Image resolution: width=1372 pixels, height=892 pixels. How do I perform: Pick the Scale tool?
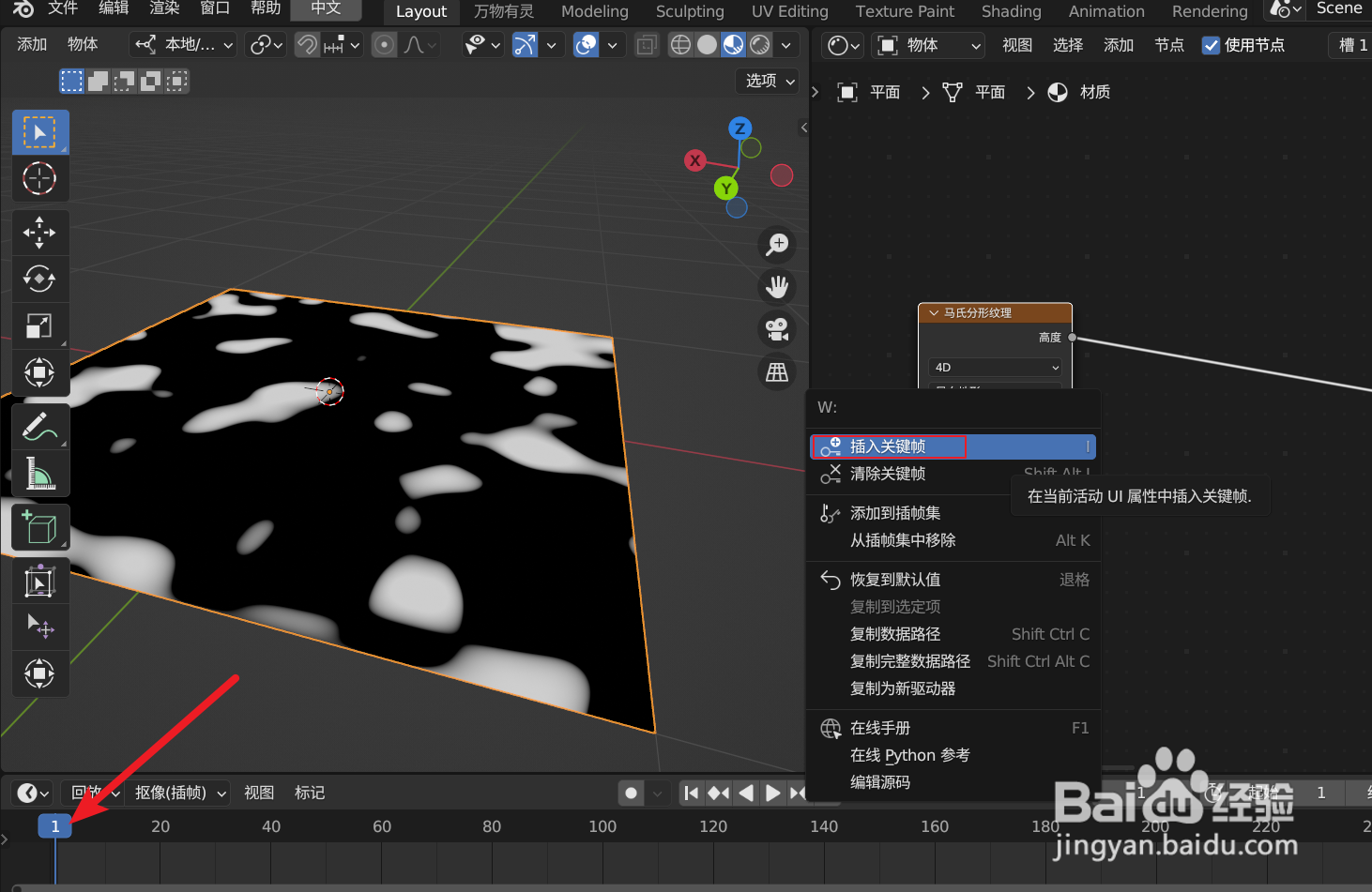(x=39, y=326)
